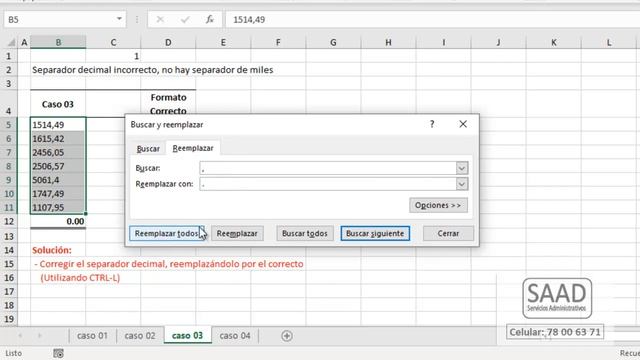Switch to the Buscar tab
640x360 pixels.
point(148,149)
